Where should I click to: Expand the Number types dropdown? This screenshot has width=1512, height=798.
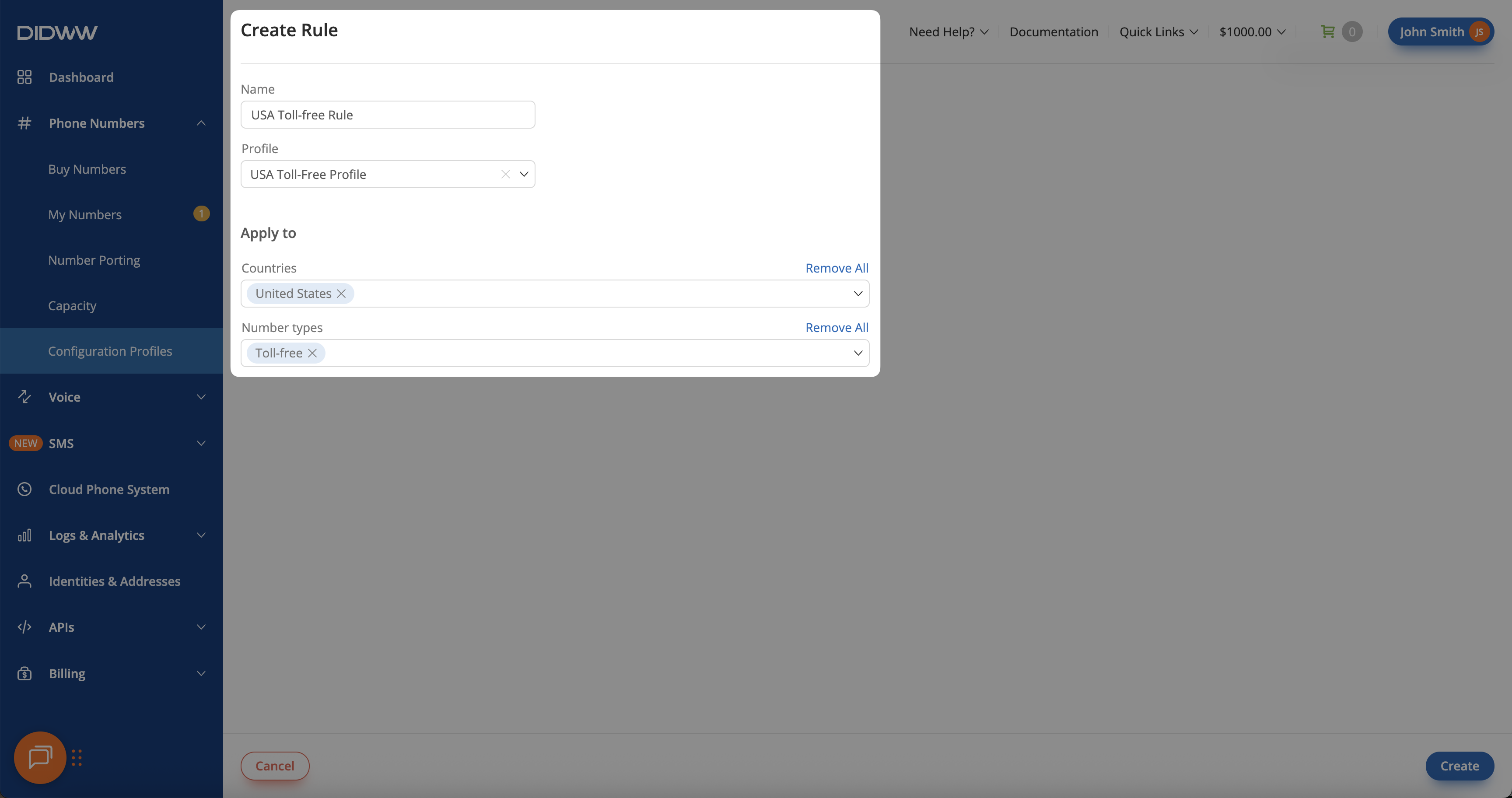857,353
